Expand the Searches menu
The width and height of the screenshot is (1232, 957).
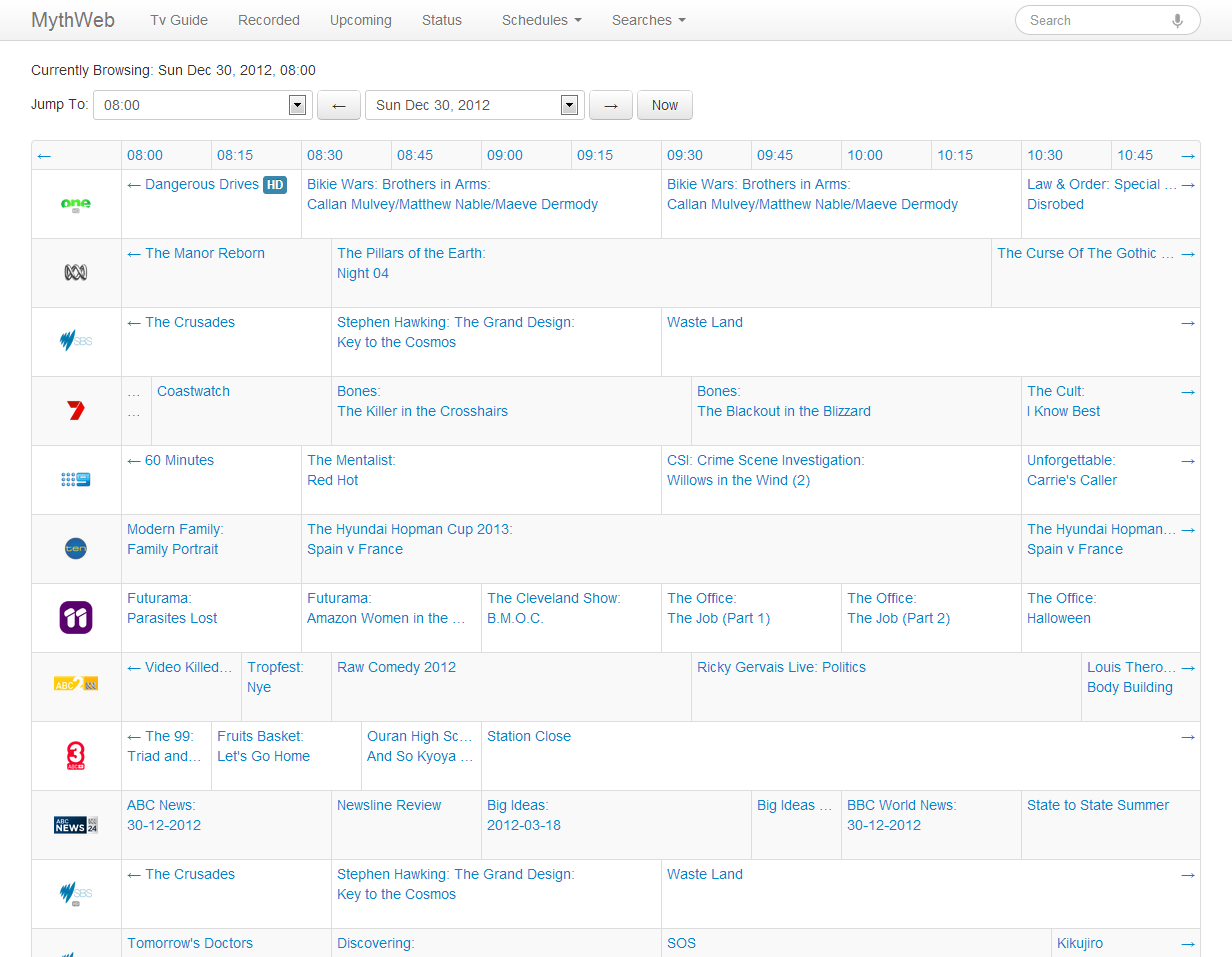coord(648,20)
